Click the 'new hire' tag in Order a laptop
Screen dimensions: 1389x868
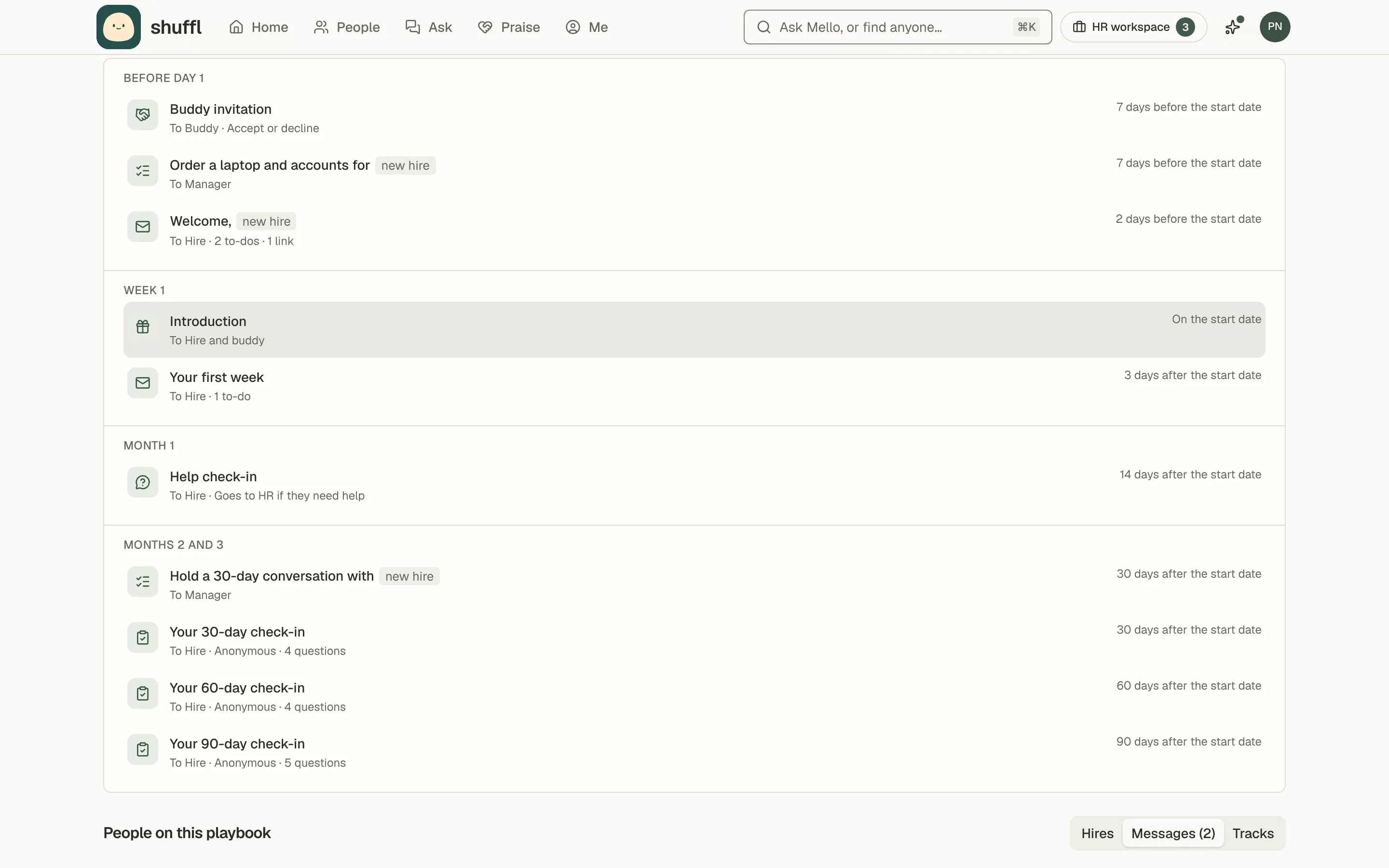(x=405, y=165)
